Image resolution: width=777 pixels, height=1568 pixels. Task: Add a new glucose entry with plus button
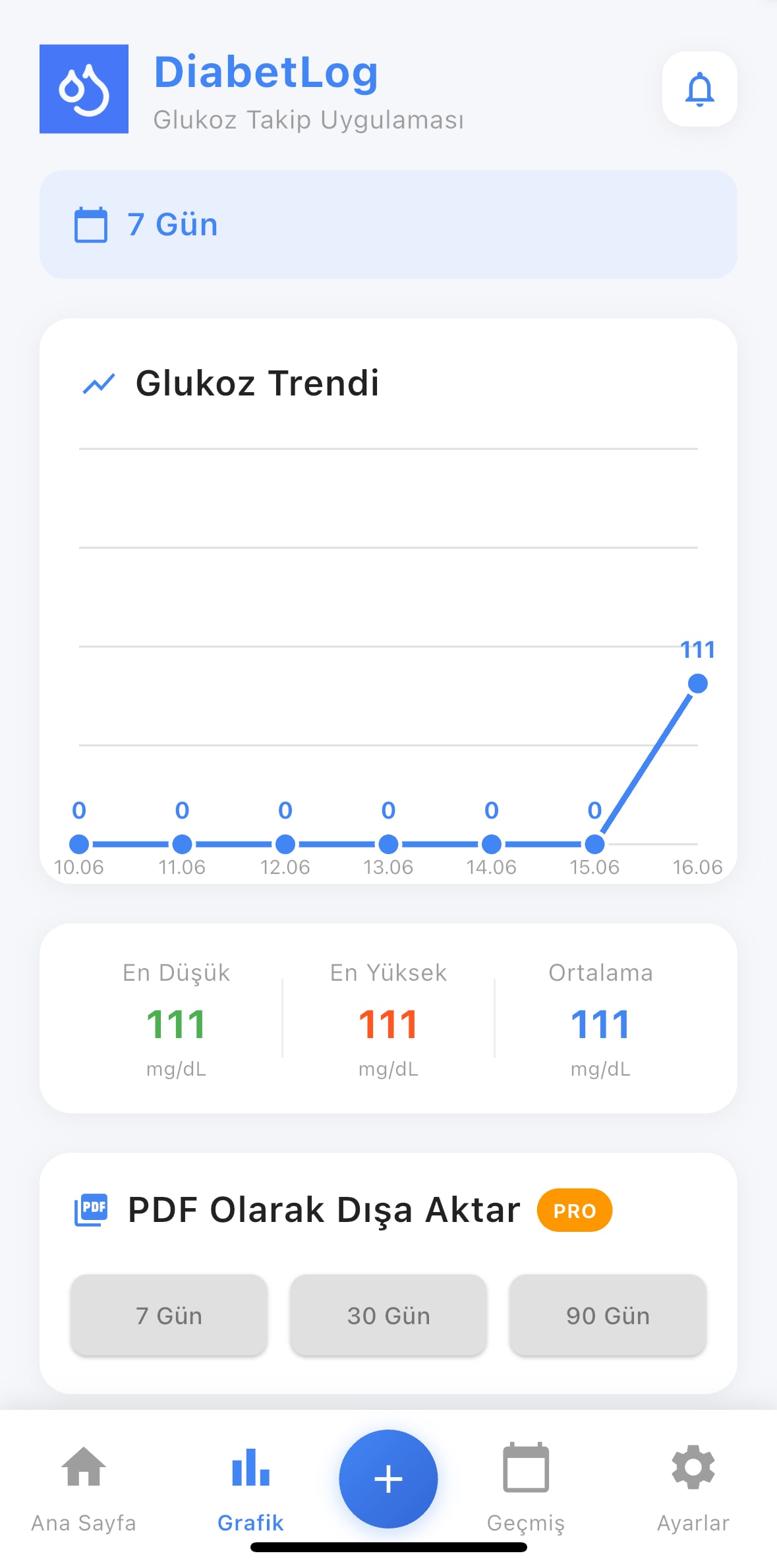pos(388,1478)
